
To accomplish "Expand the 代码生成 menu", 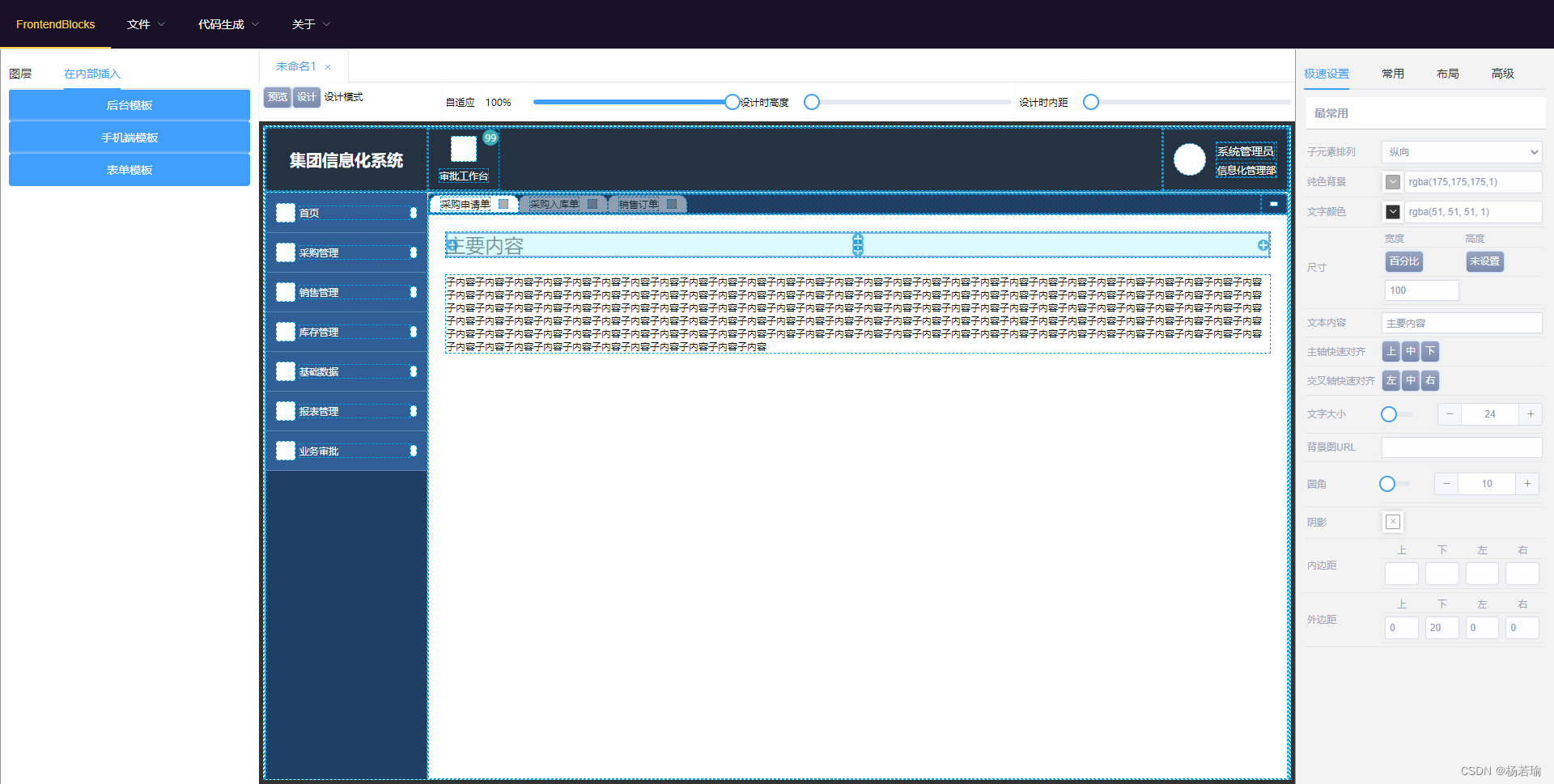I will point(228,24).
